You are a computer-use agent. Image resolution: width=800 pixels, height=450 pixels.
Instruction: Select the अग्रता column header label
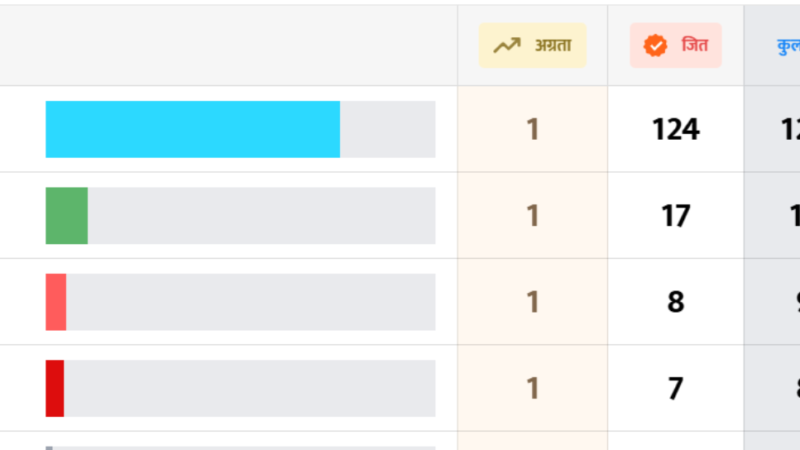(x=553, y=45)
